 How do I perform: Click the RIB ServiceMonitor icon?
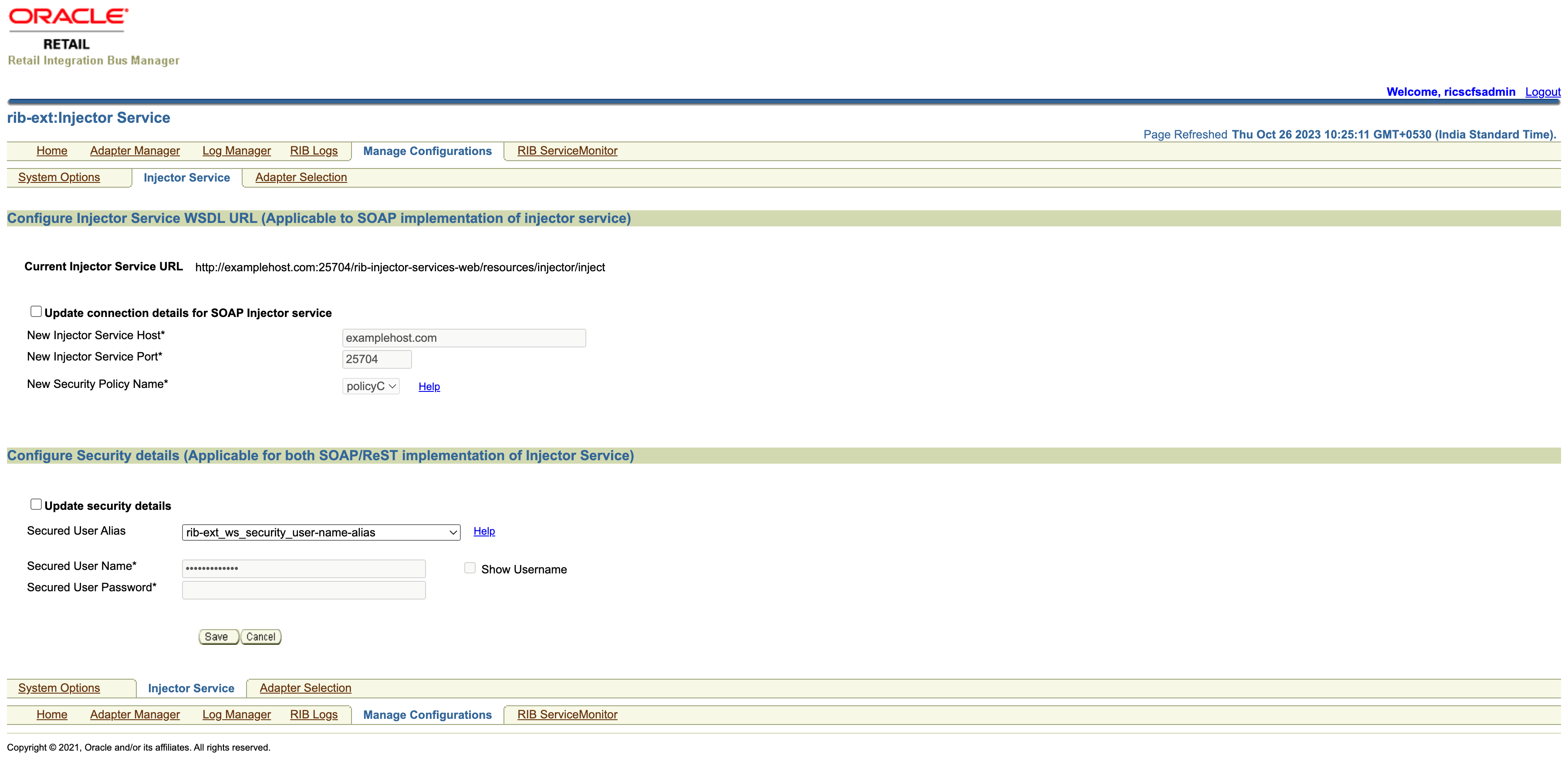568,150
